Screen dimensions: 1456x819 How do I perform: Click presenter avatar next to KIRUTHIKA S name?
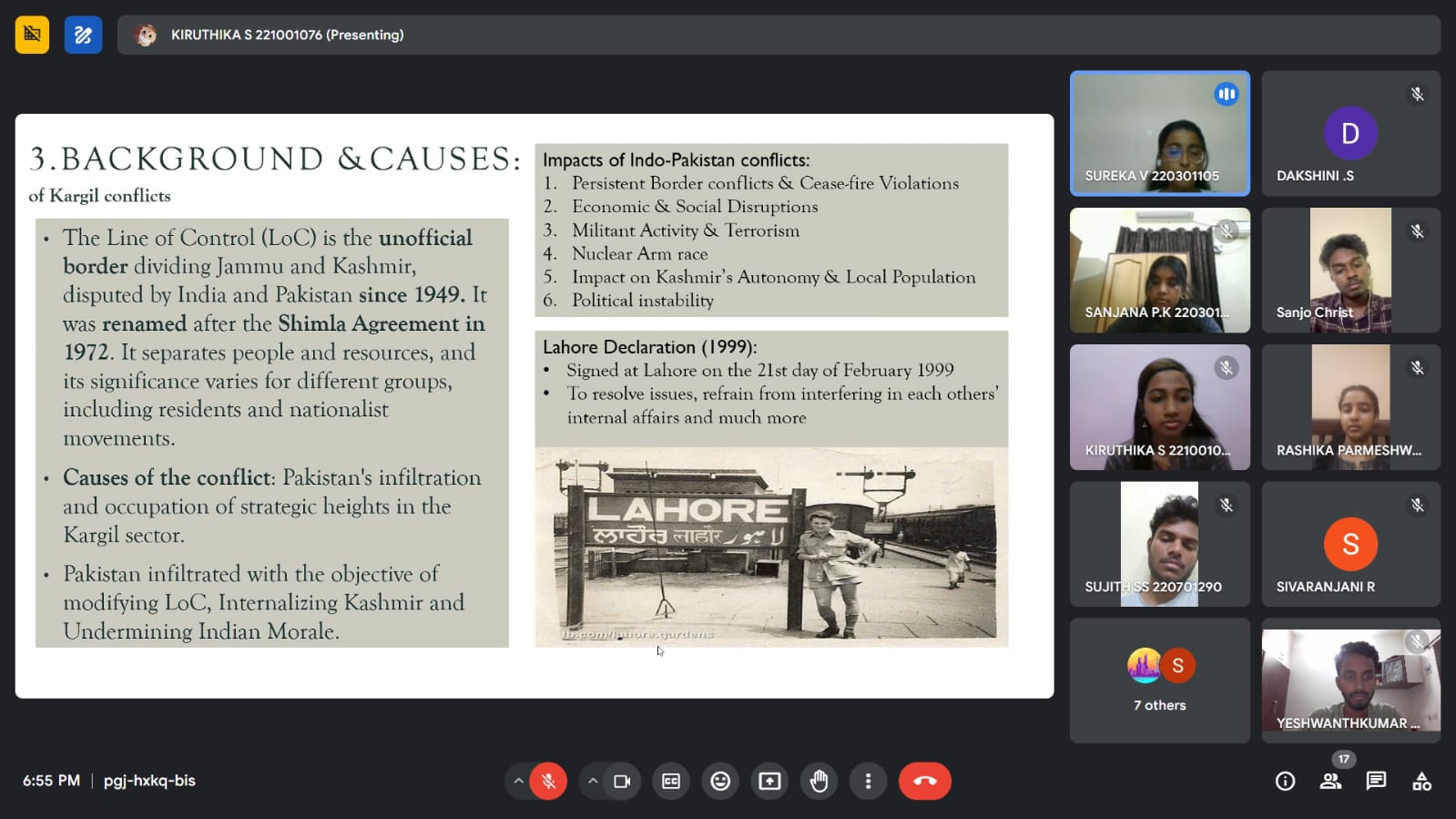[146, 35]
